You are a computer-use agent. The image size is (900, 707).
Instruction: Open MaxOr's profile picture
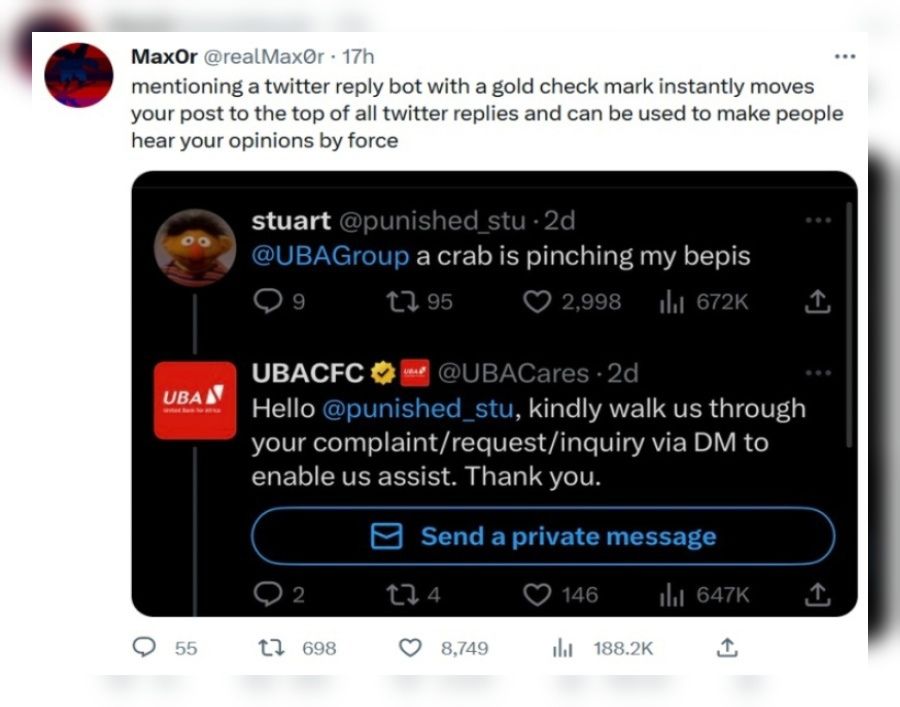click(79, 75)
